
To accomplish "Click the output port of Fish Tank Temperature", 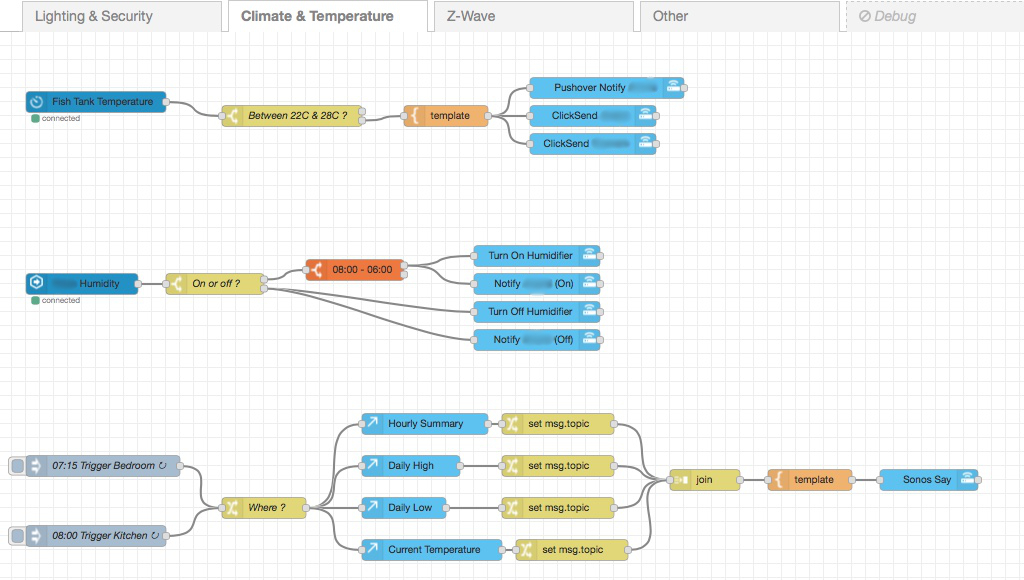I will [x=166, y=102].
